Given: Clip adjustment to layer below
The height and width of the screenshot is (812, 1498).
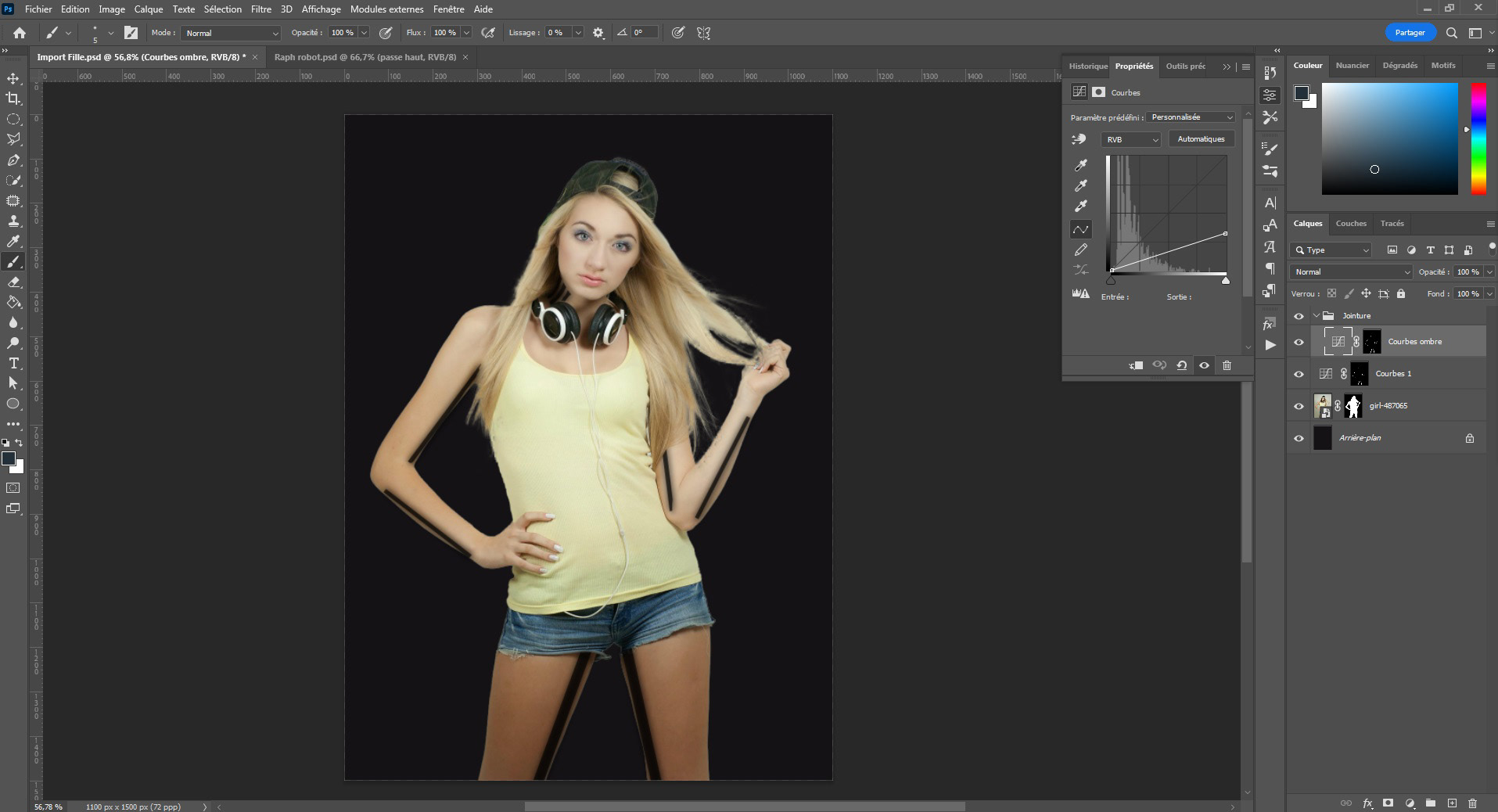Looking at the screenshot, I should click(1136, 365).
